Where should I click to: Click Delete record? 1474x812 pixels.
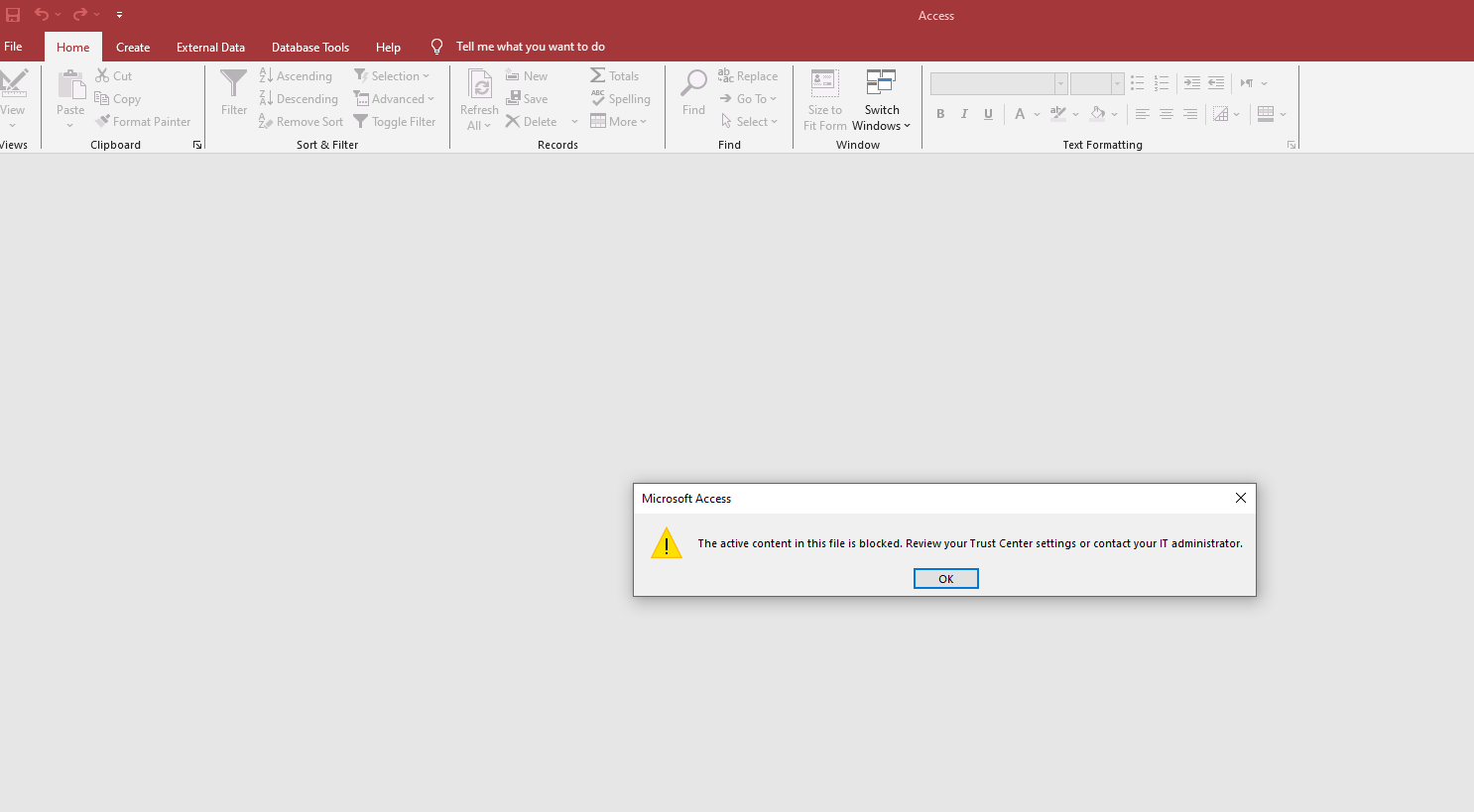coord(532,121)
